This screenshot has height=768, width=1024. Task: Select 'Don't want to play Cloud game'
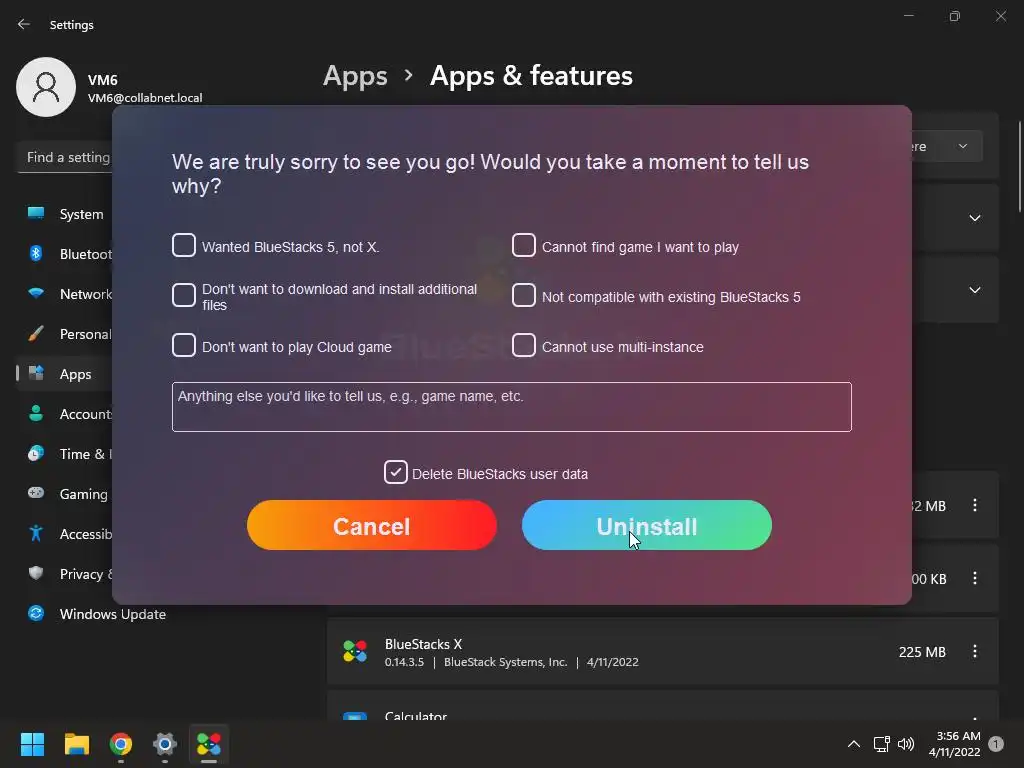click(184, 345)
